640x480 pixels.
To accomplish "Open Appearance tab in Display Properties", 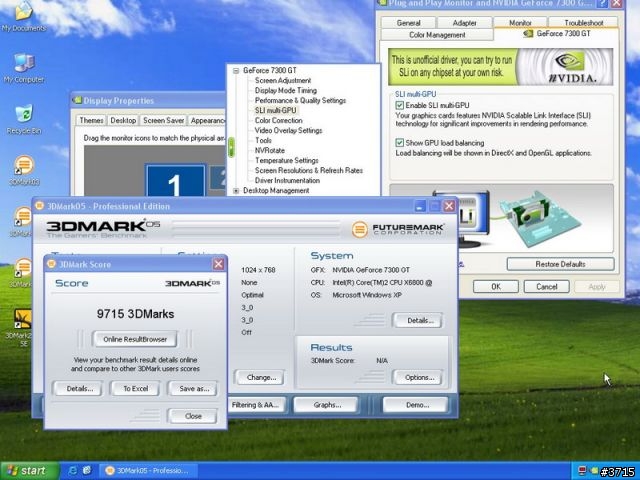I will pyautogui.click(x=207, y=120).
